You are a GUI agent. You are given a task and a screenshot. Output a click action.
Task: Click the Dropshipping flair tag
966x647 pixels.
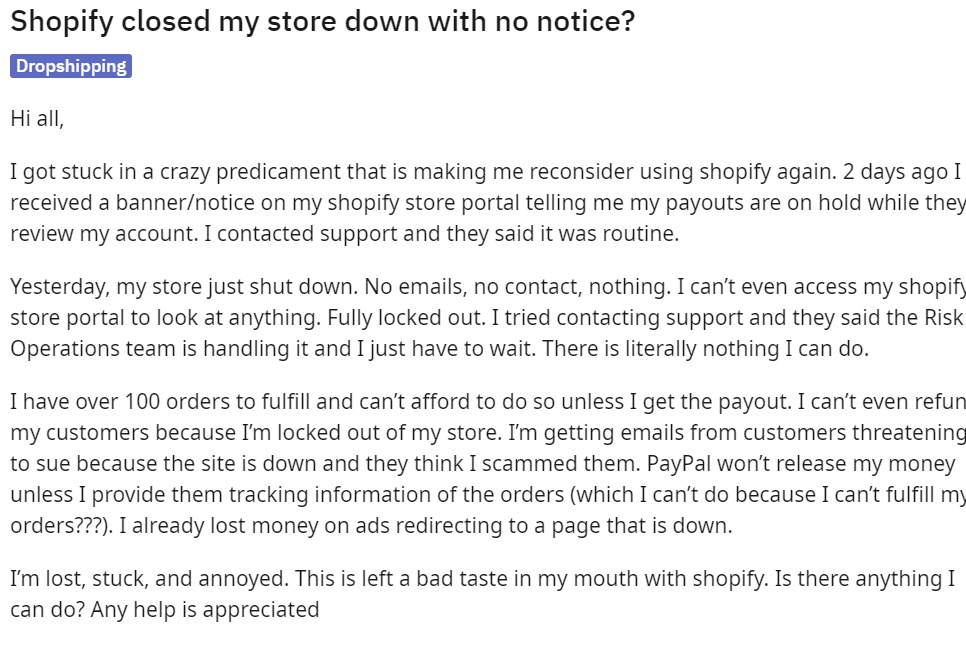(x=71, y=67)
